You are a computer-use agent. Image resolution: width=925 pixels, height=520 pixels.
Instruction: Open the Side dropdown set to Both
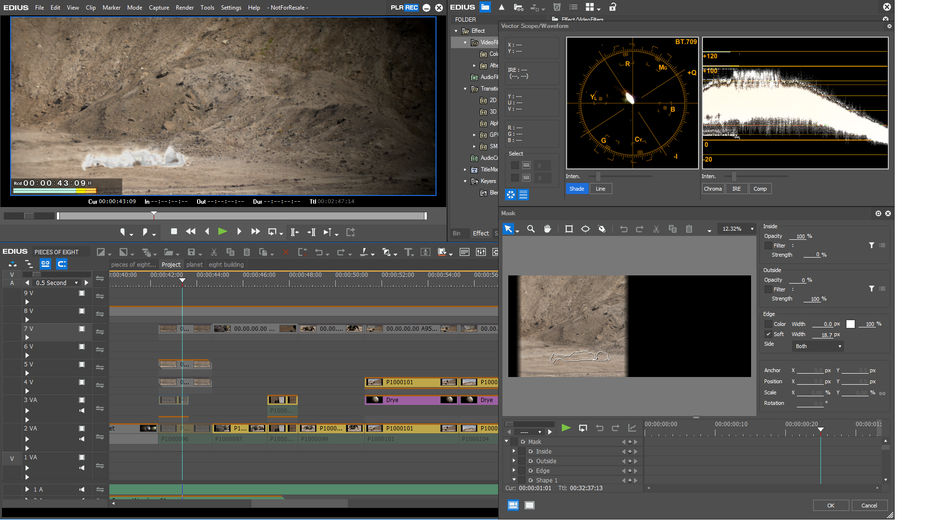point(818,346)
